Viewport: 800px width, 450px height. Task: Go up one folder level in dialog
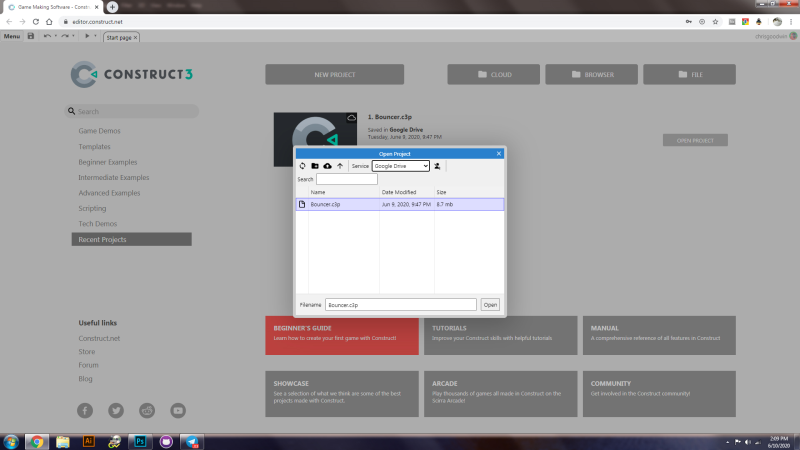(x=340, y=166)
